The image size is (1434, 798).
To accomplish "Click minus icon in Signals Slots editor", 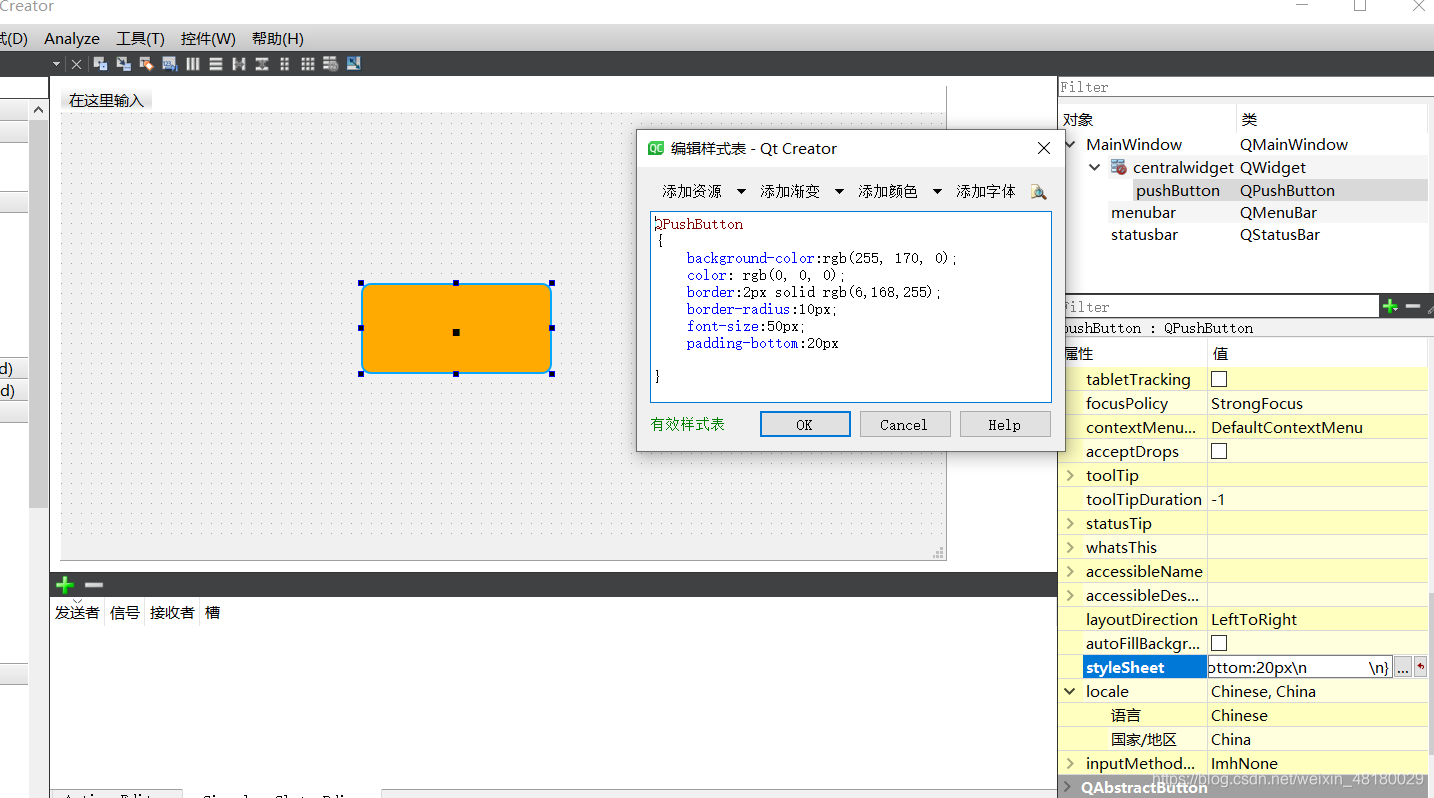I will 93,584.
